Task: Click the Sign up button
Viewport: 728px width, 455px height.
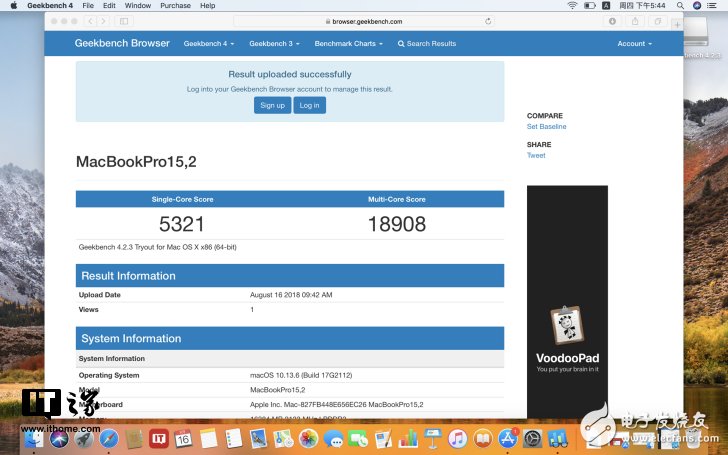Action: 272,105
